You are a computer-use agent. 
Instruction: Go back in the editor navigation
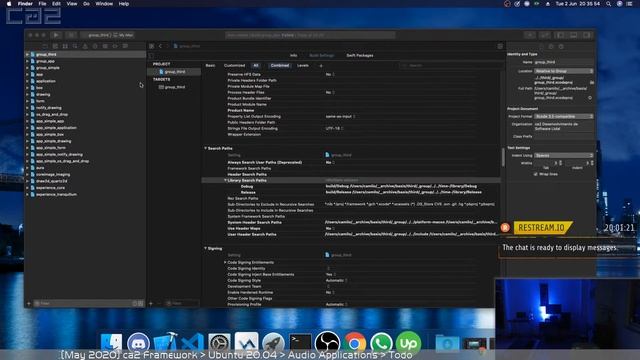pos(160,46)
